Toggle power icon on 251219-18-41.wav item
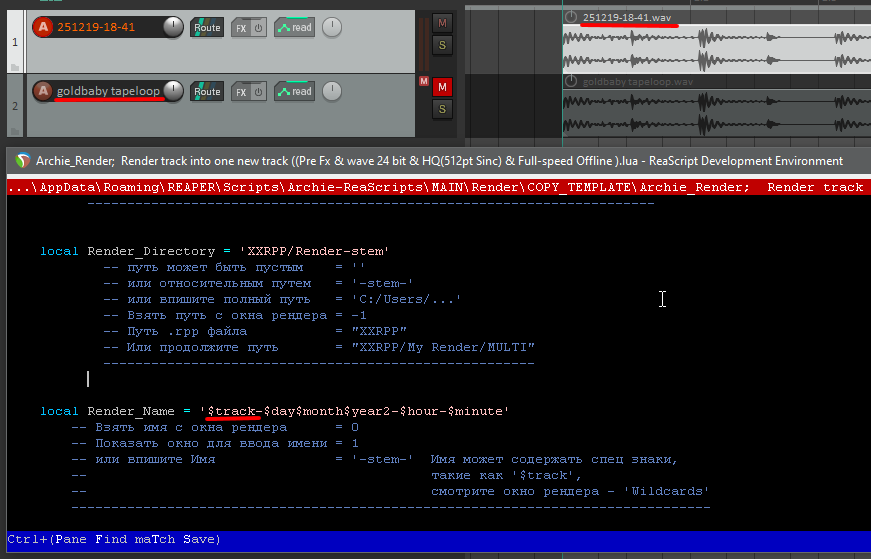The width and height of the screenshot is (871, 559). [x=571, y=17]
